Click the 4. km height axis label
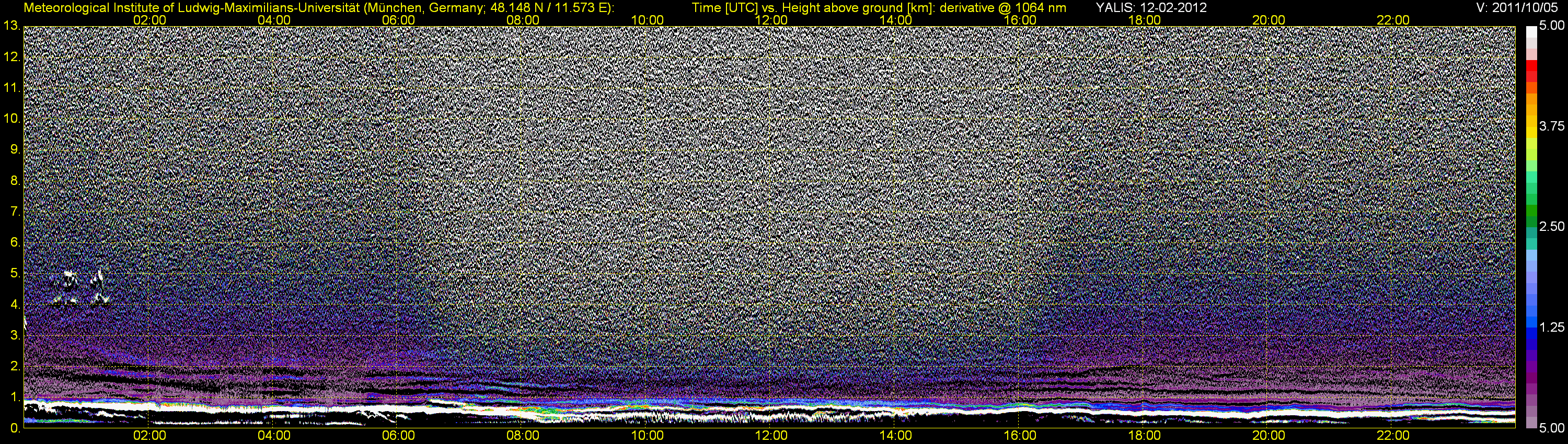Viewport: 1568px width, 444px height. pyautogui.click(x=15, y=305)
